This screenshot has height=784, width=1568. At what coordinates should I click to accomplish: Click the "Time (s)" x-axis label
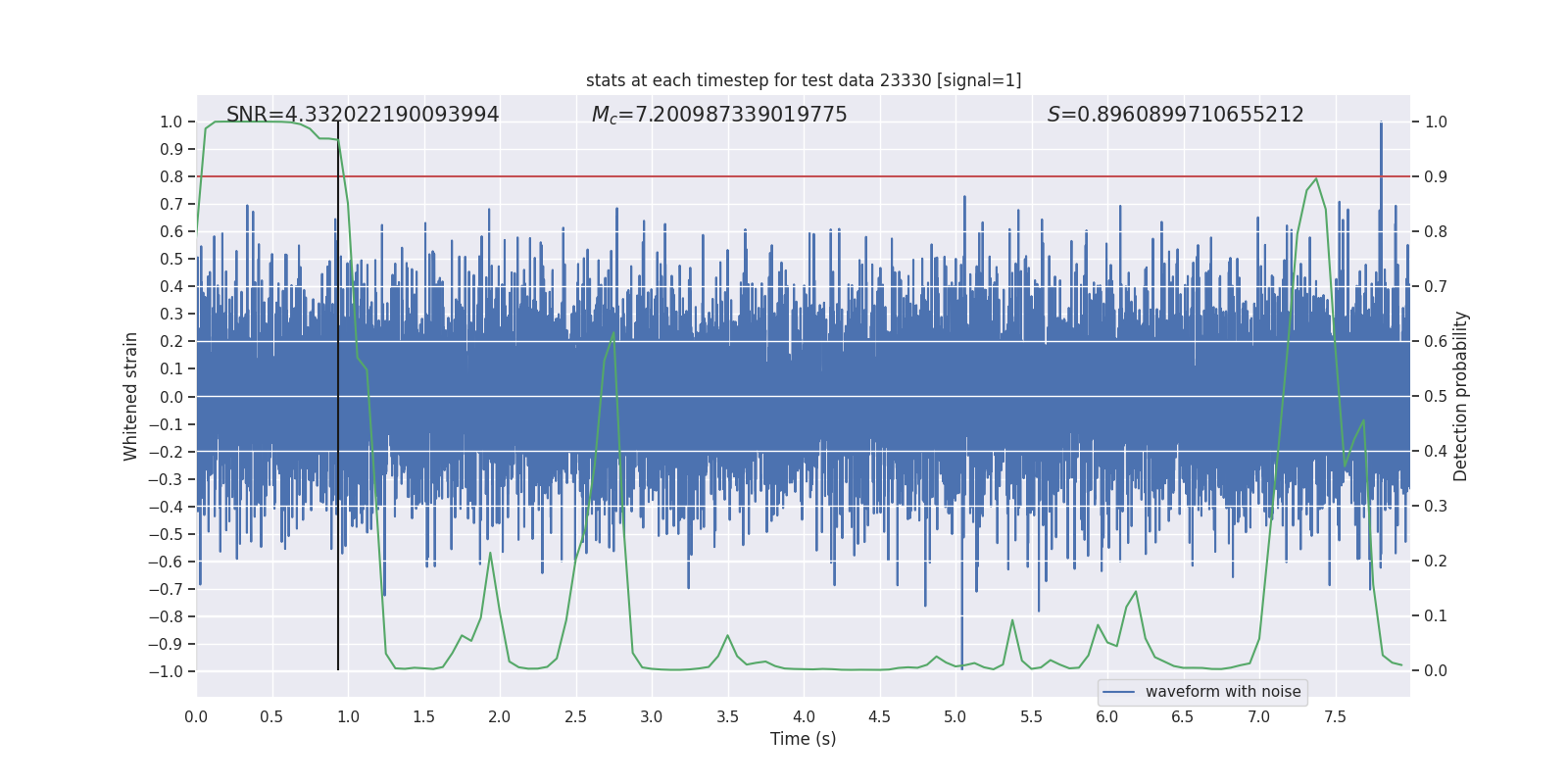(803, 739)
